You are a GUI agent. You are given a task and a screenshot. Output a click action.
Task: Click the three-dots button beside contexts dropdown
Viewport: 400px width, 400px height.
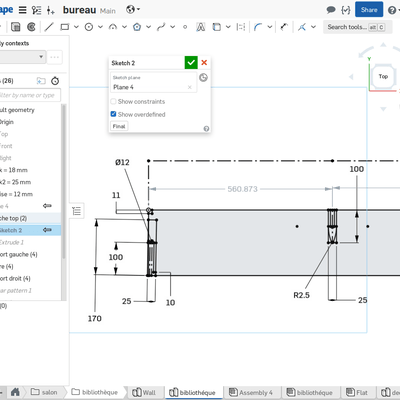click(x=55, y=57)
